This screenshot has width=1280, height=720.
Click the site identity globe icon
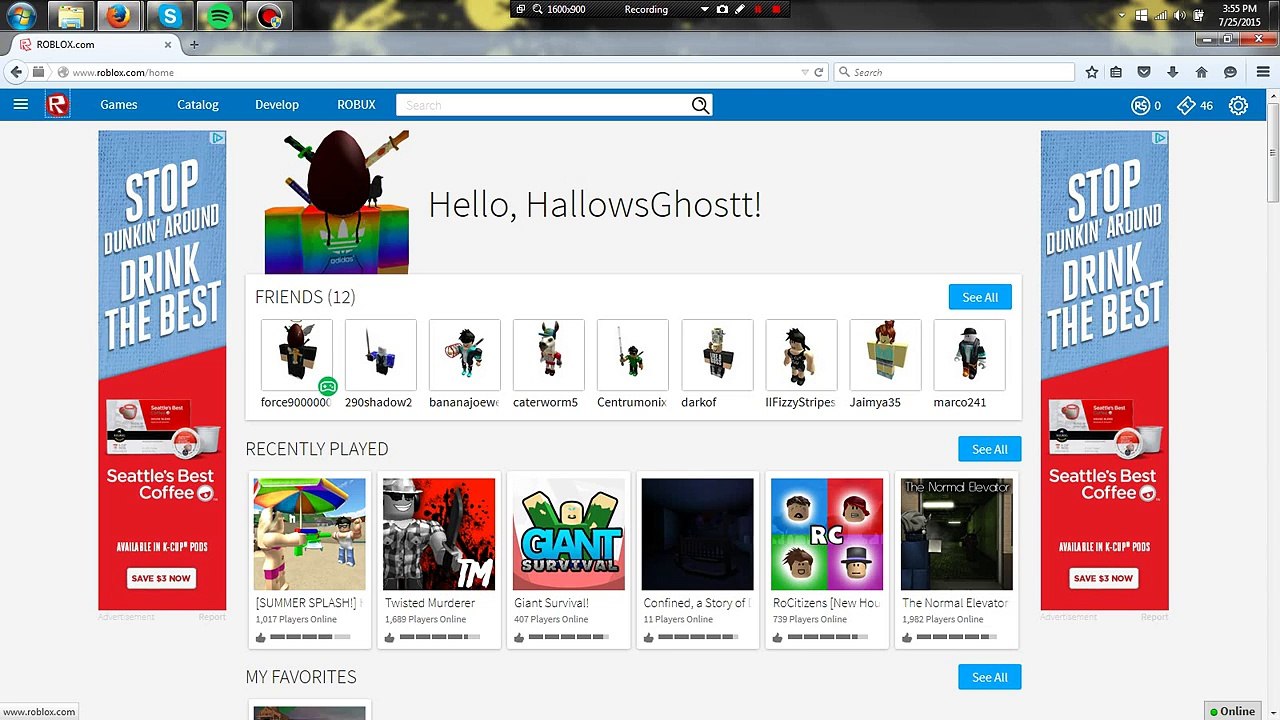pyautogui.click(x=63, y=72)
